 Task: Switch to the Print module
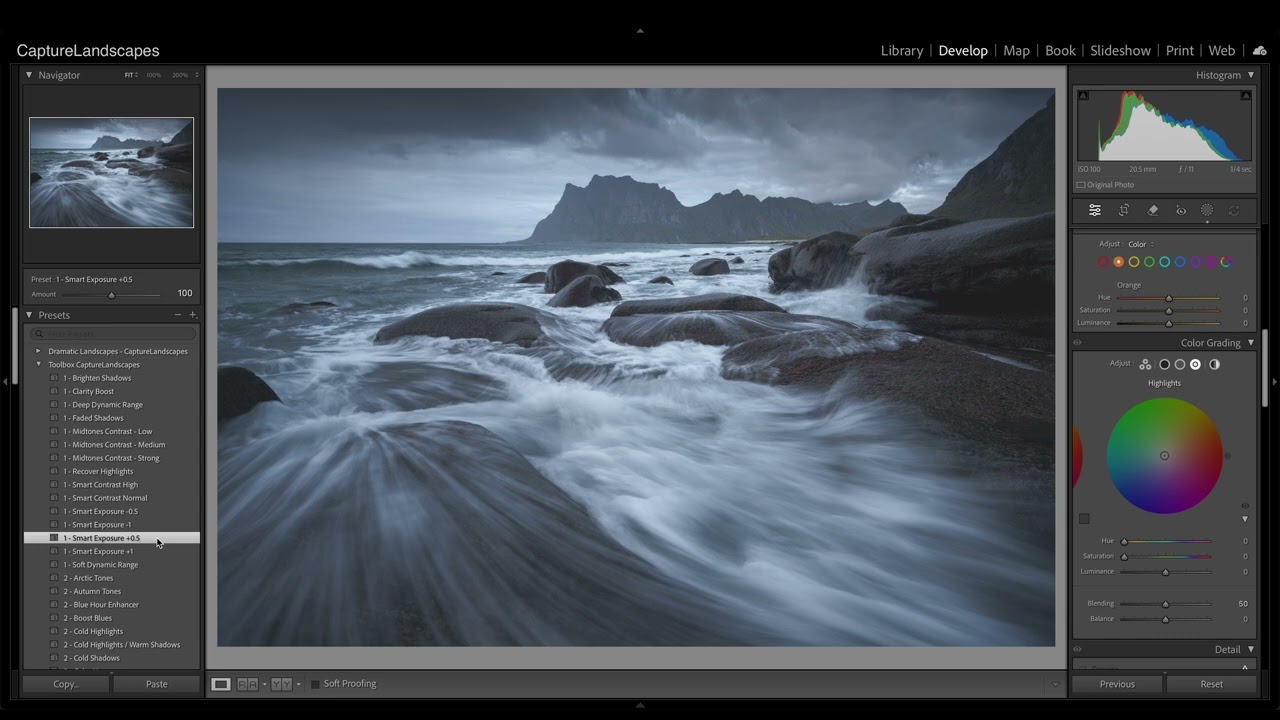point(1180,50)
